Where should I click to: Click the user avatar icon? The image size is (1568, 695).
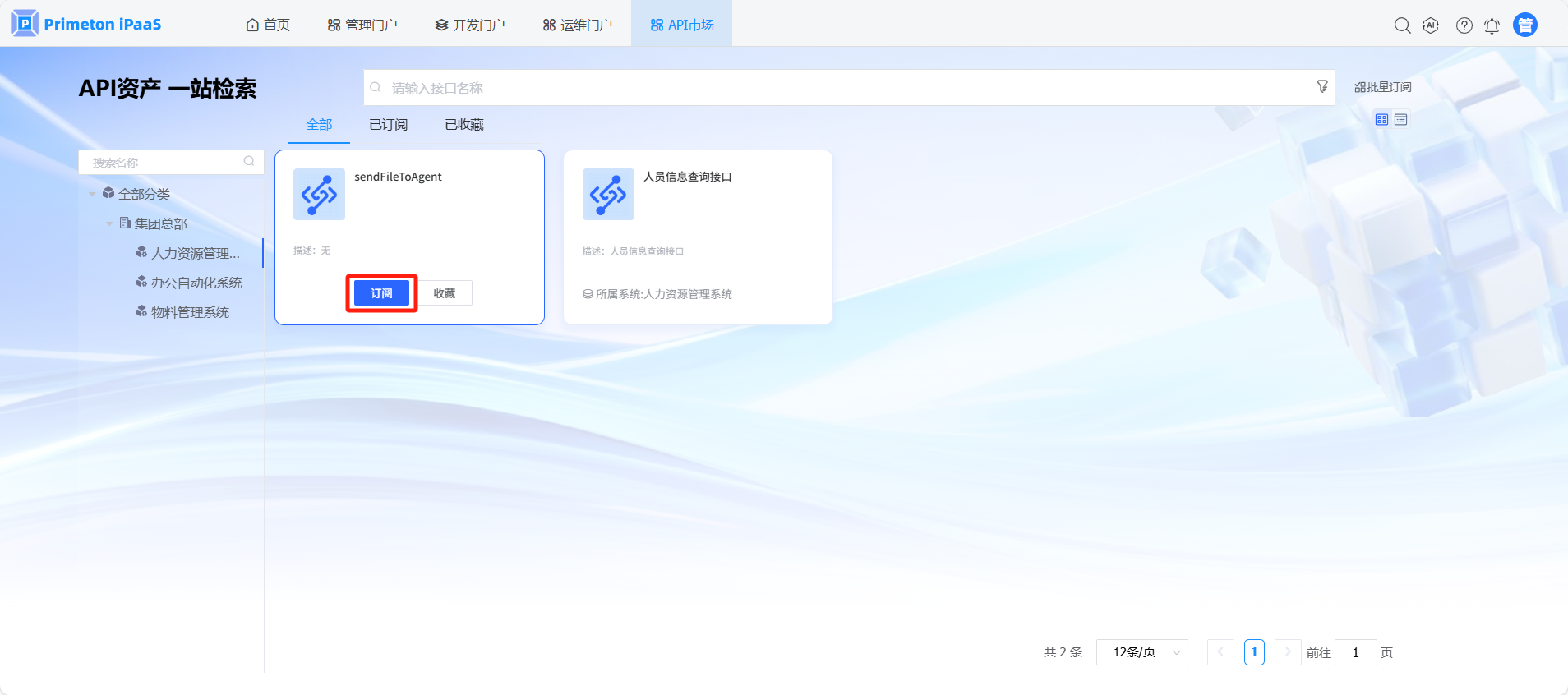[1524, 25]
